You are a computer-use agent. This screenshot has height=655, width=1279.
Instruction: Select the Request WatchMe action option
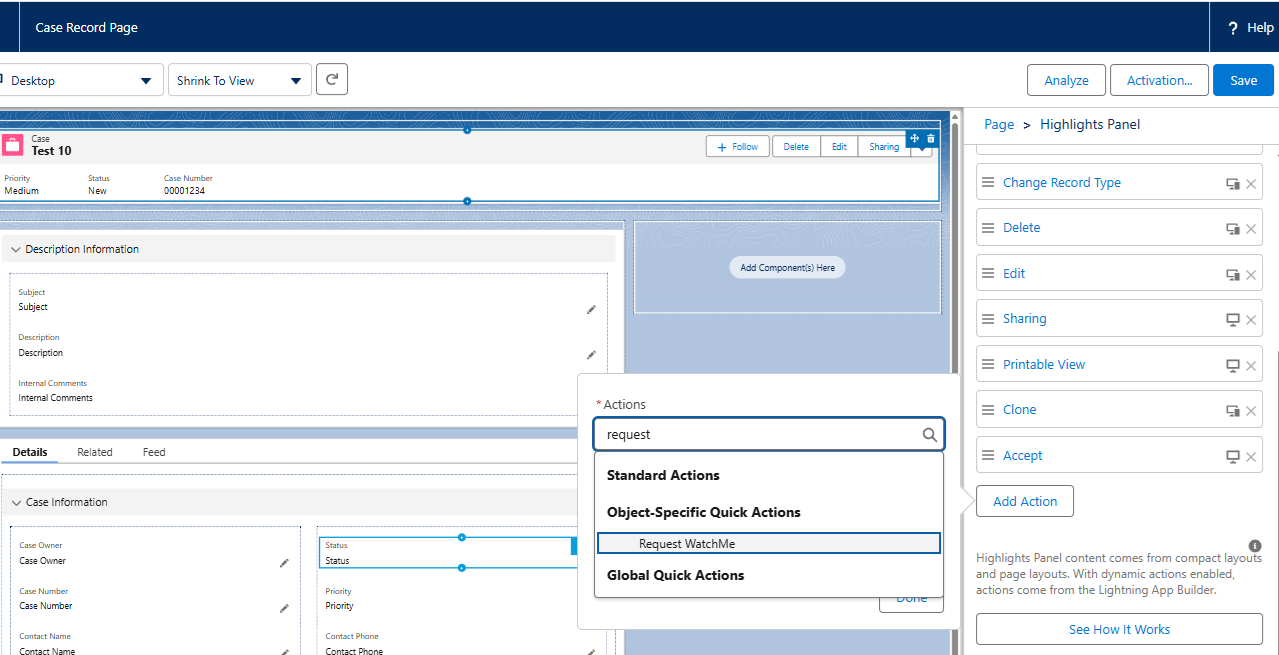click(769, 543)
